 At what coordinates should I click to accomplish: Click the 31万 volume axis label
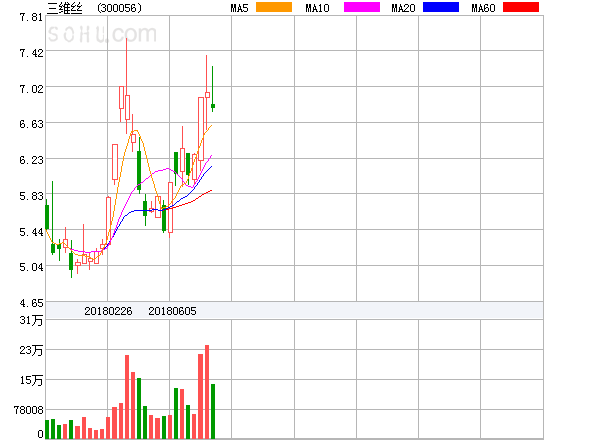click(31, 320)
